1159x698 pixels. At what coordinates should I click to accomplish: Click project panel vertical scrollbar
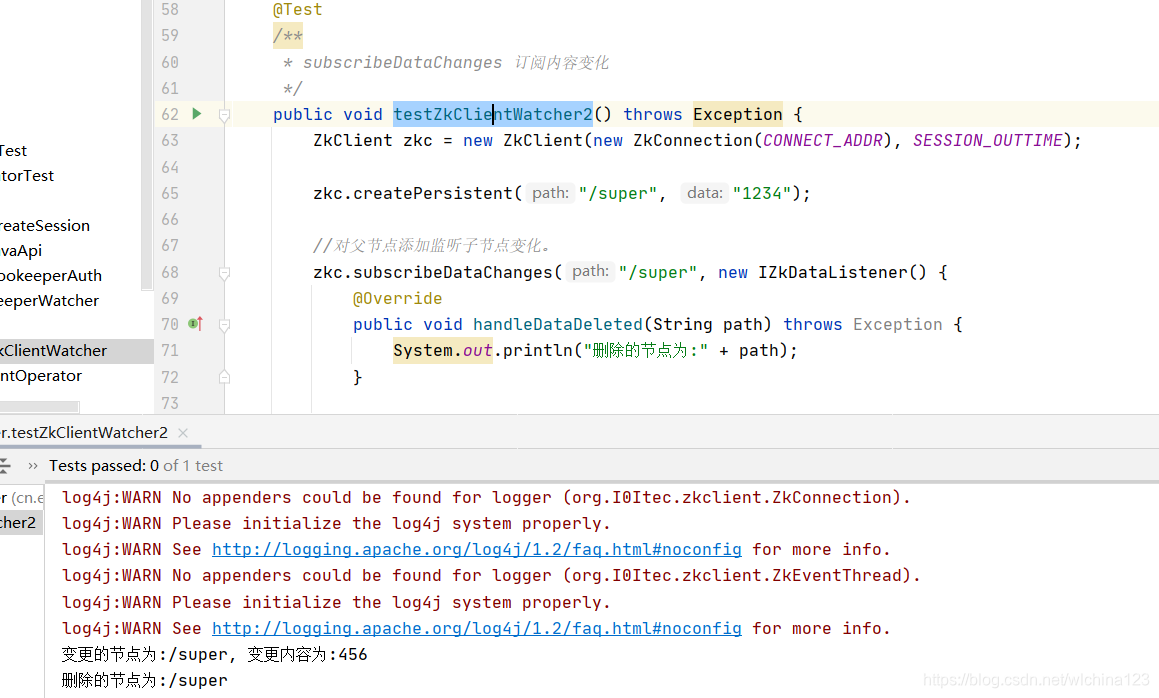(x=146, y=145)
